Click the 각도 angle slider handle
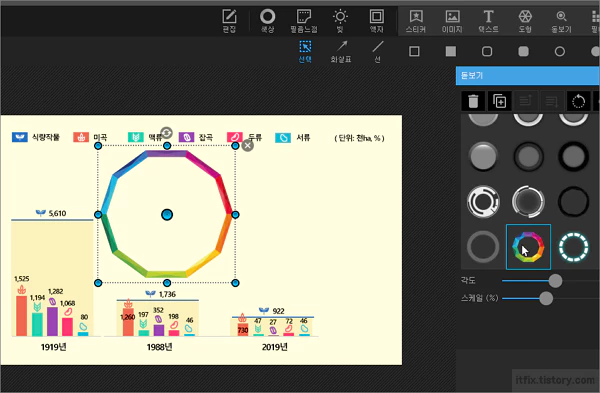Viewport: 600px width, 393px height. coord(555,281)
